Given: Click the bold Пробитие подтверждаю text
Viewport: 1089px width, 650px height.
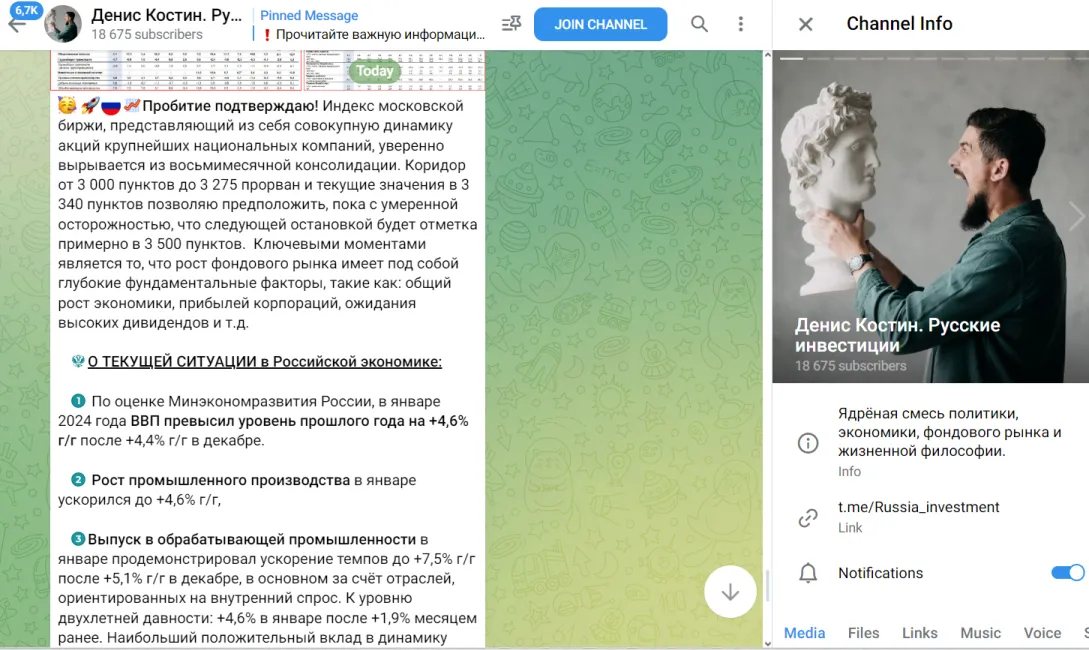Looking at the screenshot, I should point(231,106).
